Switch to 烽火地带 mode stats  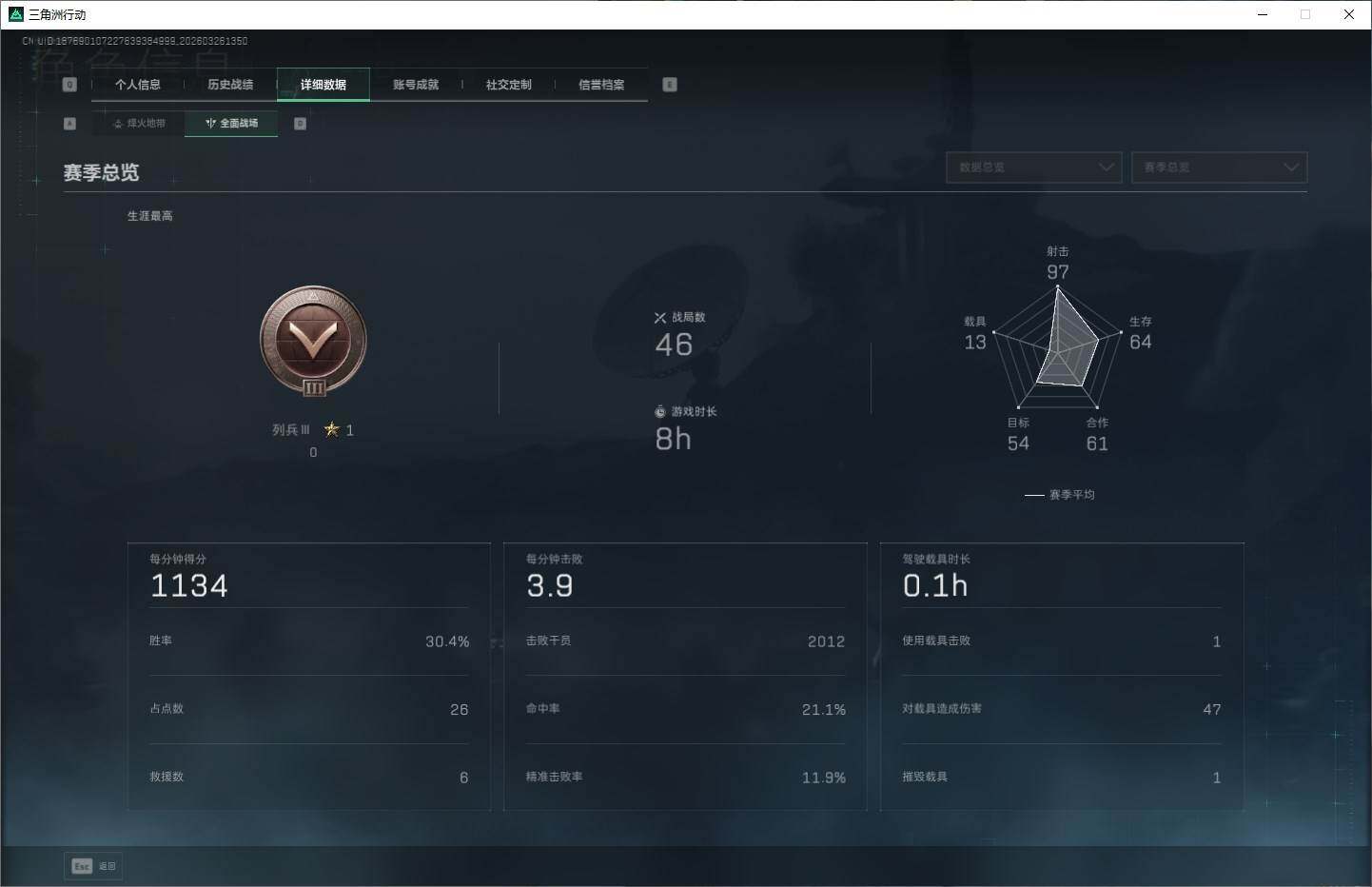click(139, 124)
